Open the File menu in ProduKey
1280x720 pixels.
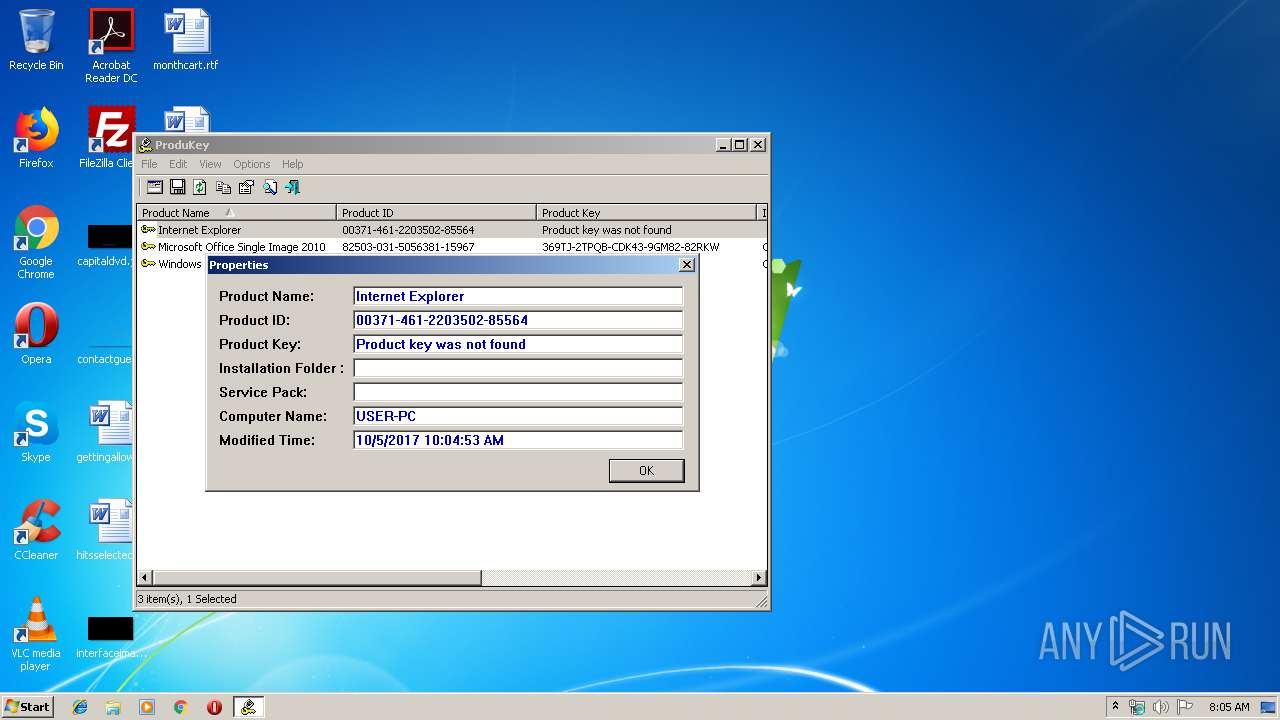coord(149,164)
